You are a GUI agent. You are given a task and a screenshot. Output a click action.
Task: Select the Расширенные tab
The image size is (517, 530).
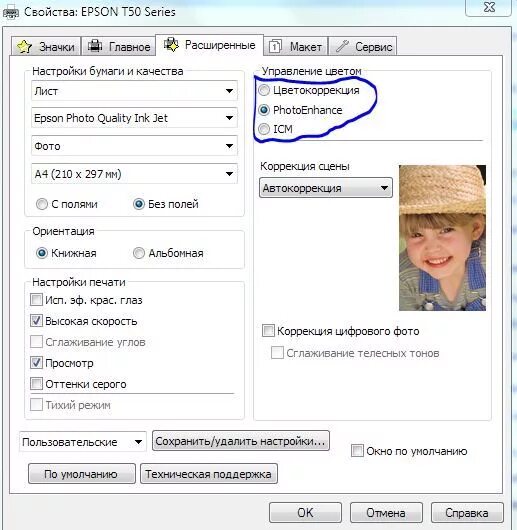point(209,45)
